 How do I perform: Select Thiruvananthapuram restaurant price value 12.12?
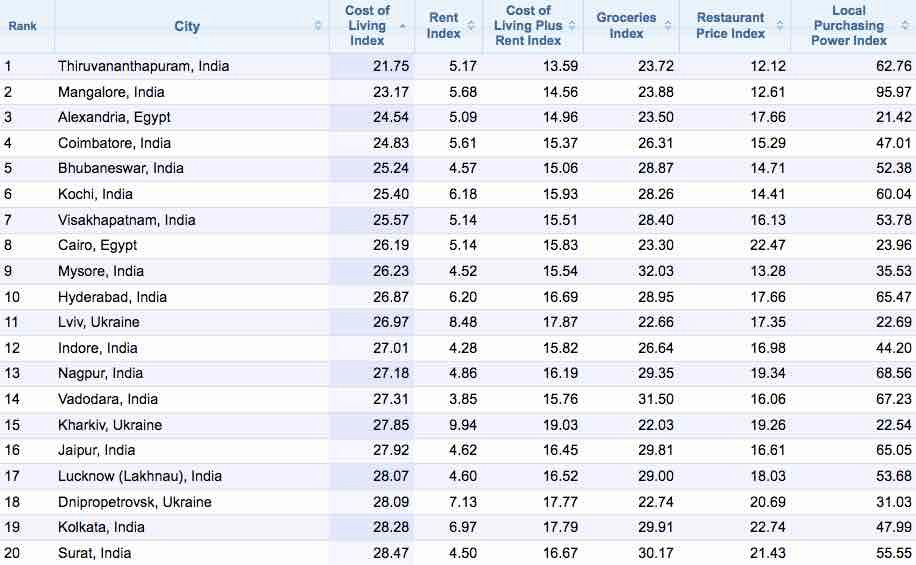[x=768, y=66]
